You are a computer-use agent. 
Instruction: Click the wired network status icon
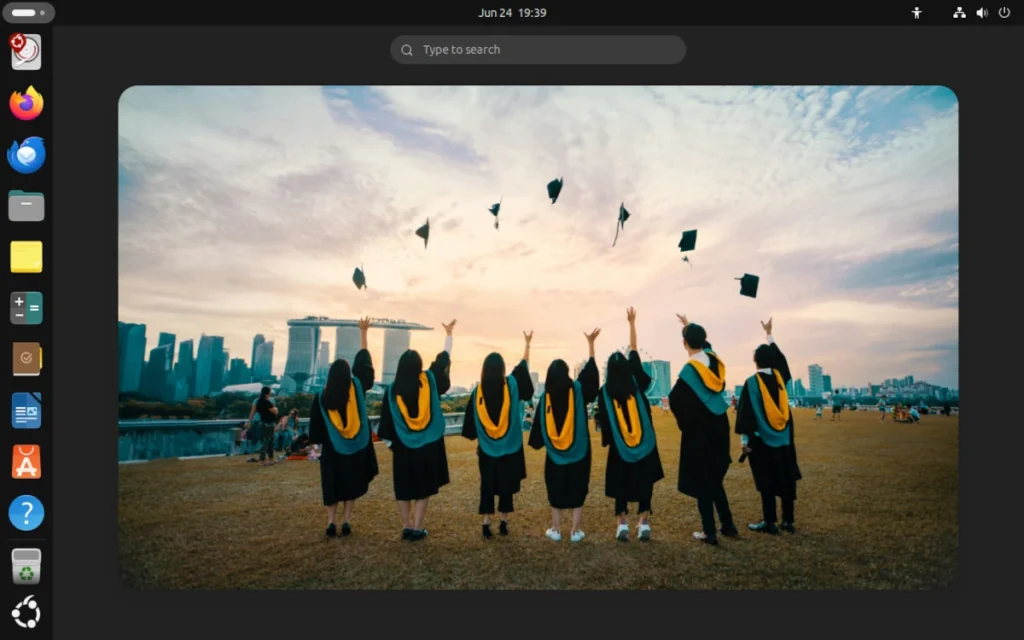(959, 12)
